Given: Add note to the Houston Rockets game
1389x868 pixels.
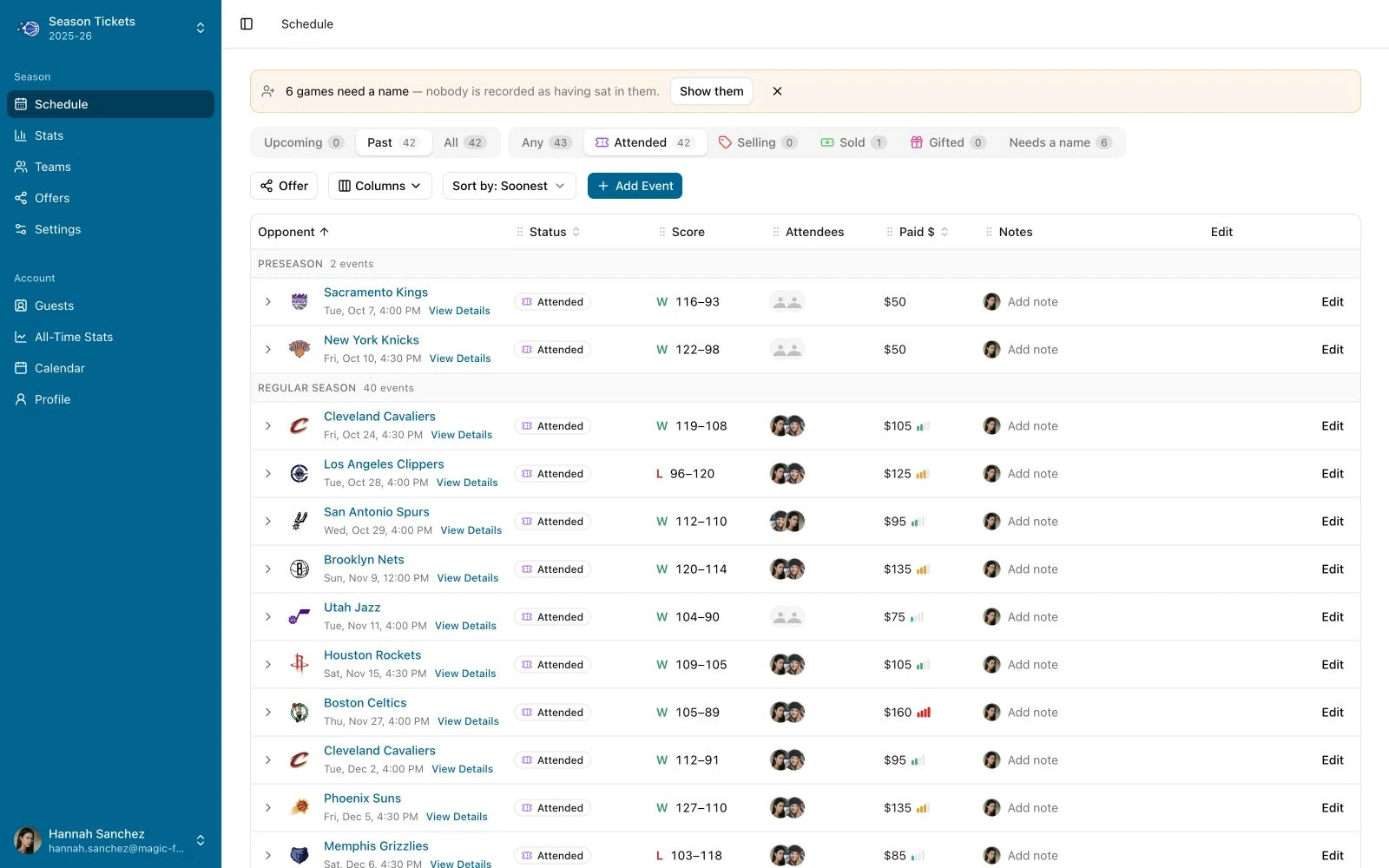Looking at the screenshot, I should (x=1032, y=665).
